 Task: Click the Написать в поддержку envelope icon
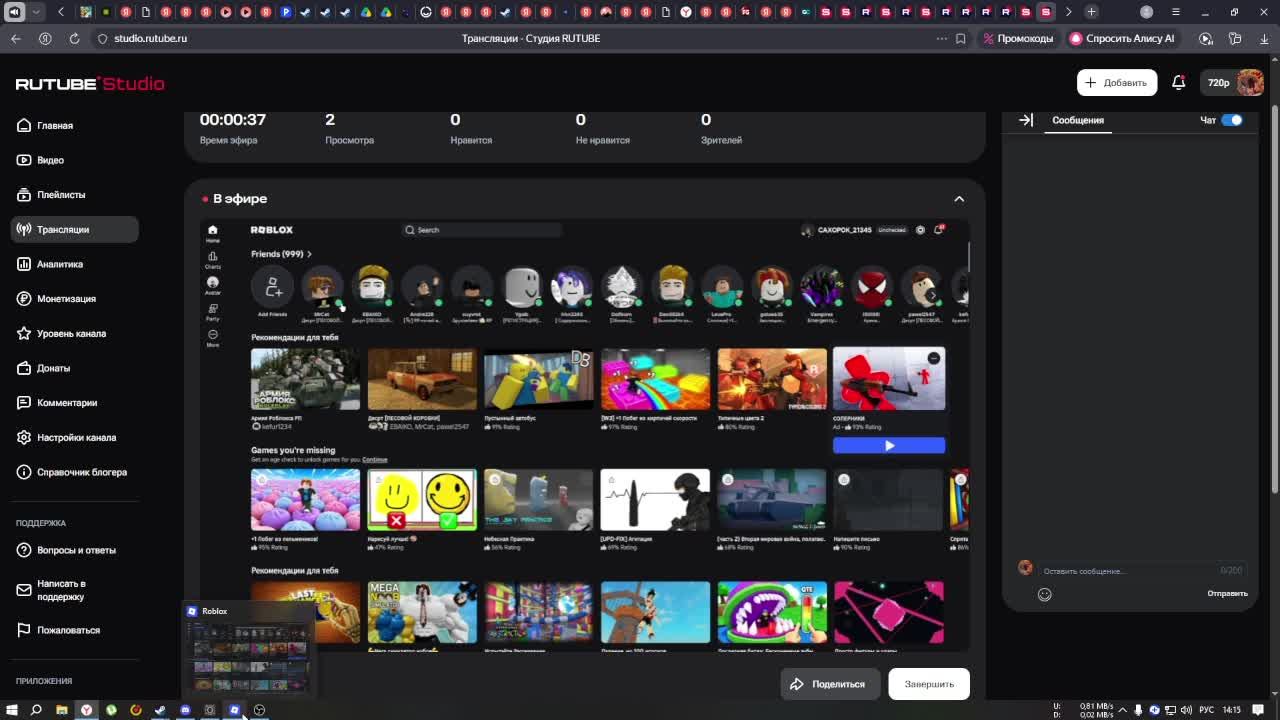(24, 590)
